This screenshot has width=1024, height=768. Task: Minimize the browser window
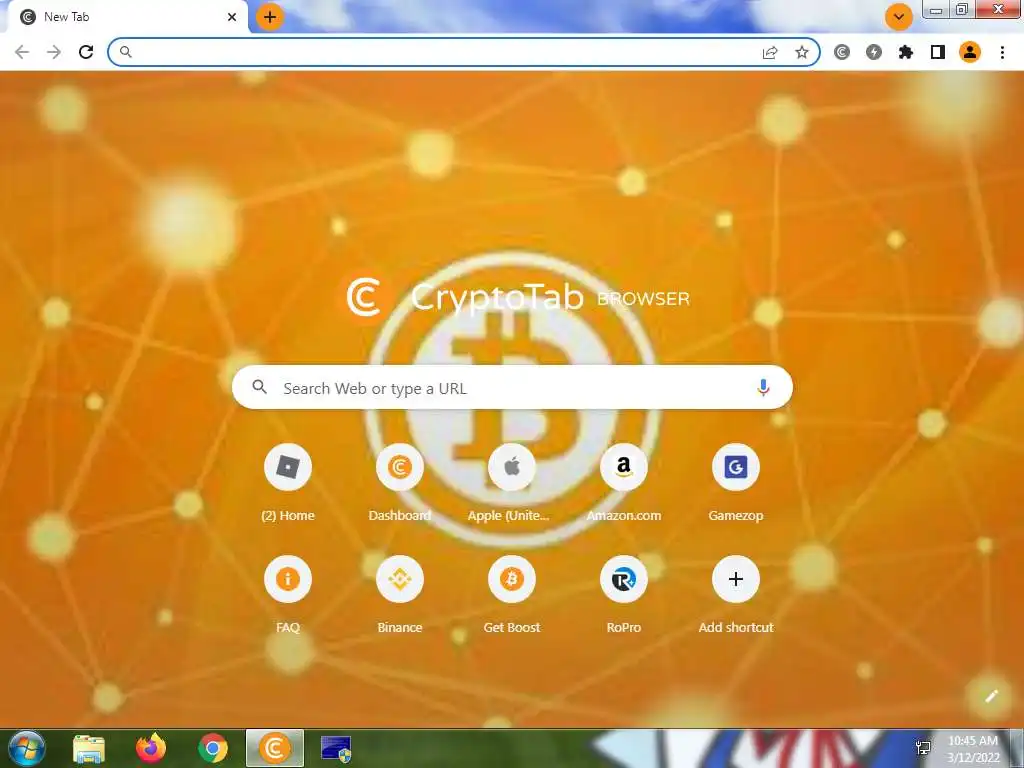tap(936, 9)
